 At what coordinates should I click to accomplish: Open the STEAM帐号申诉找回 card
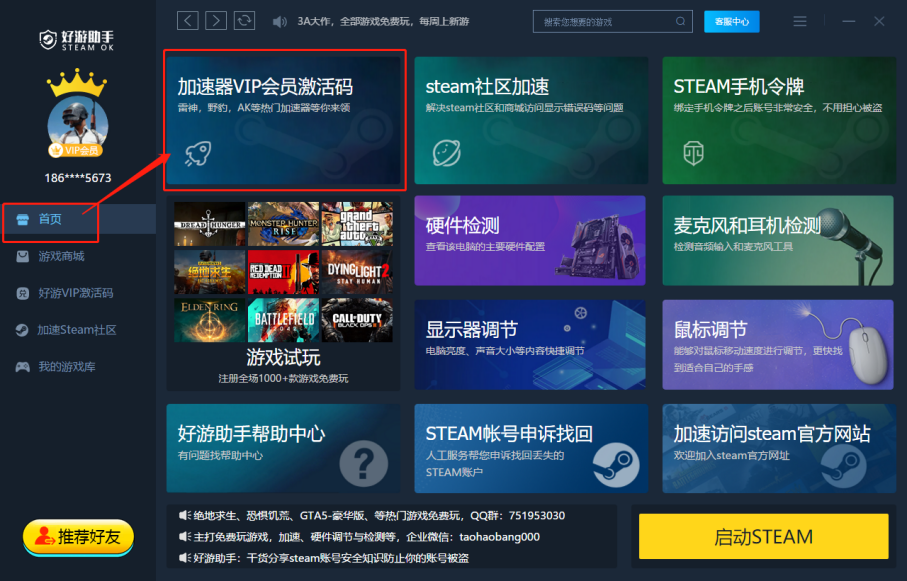coord(531,448)
